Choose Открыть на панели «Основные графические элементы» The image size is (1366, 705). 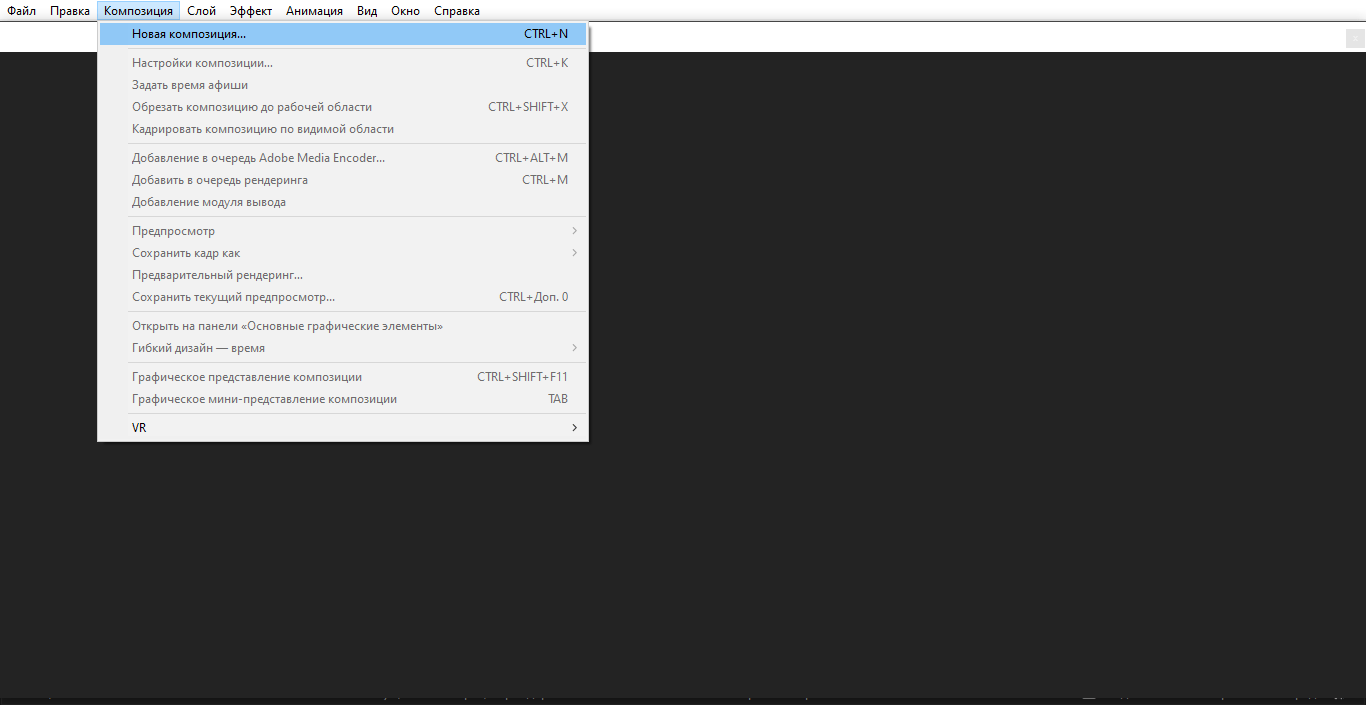[x=343, y=326]
